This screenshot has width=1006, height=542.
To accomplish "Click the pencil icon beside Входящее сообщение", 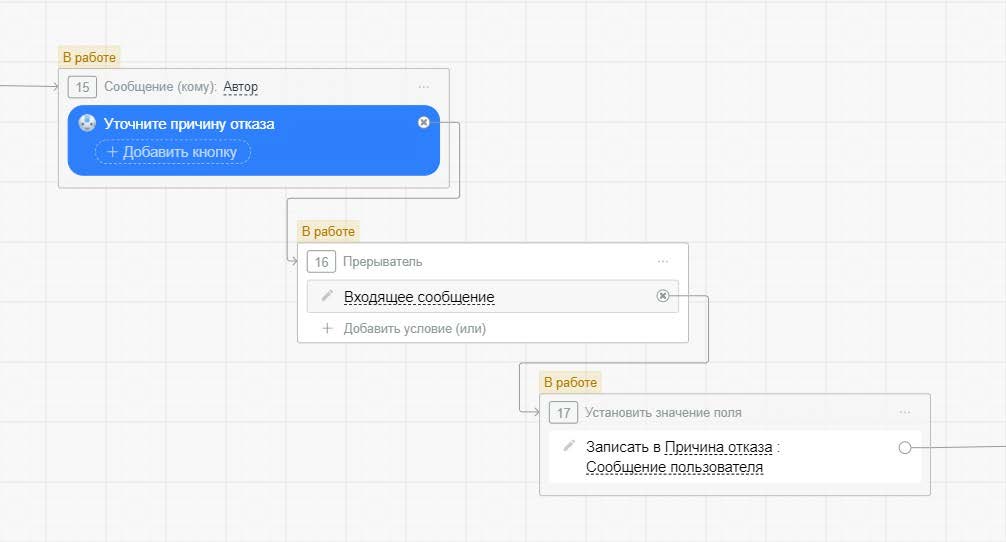I will (x=326, y=296).
